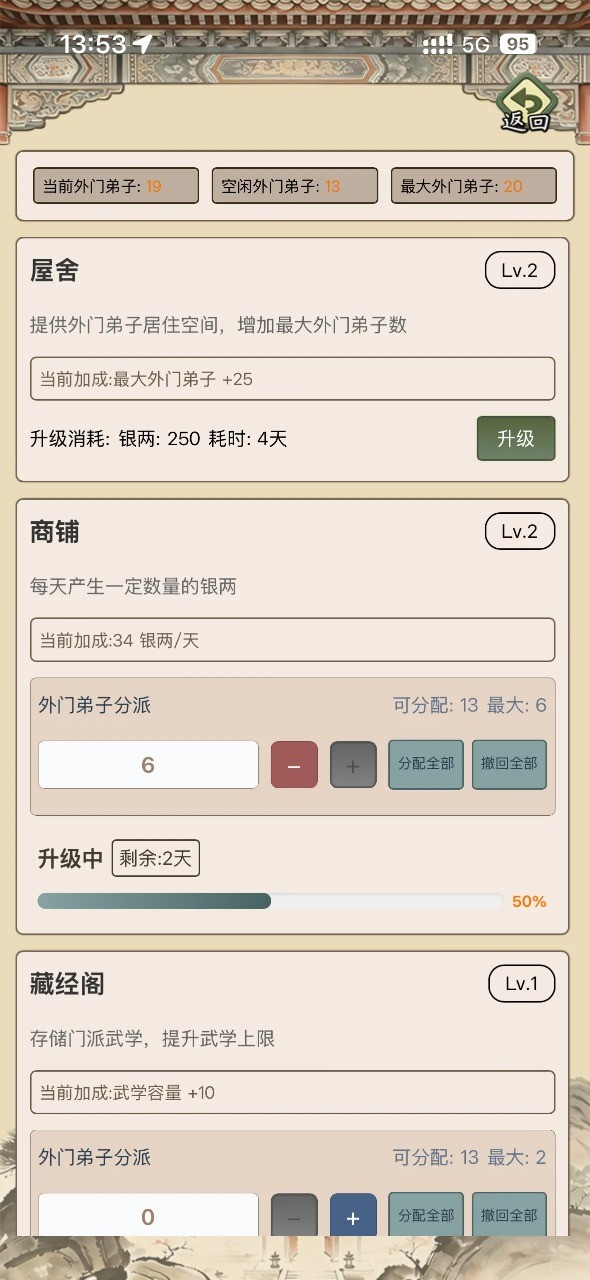The width and height of the screenshot is (590, 1280).
Task: Tap the minus button in 商铺 disciple assignment
Action: tap(293, 764)
